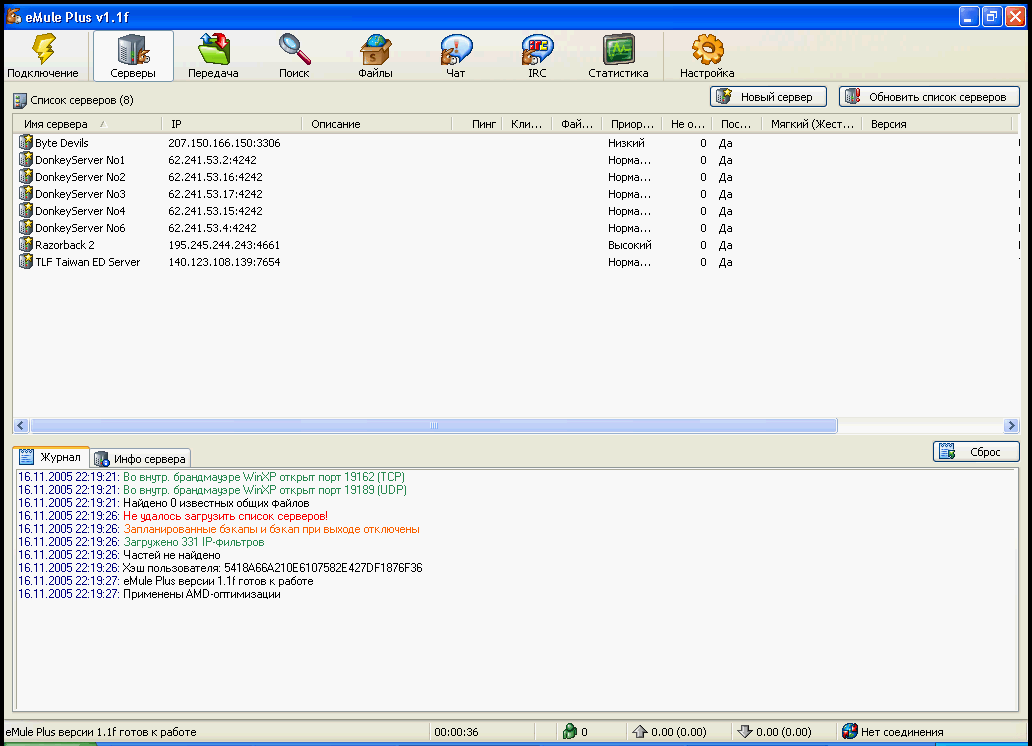Click the users count icon in status bar
The height and width of the screenshot is (746, 1032).
(570, 732)
